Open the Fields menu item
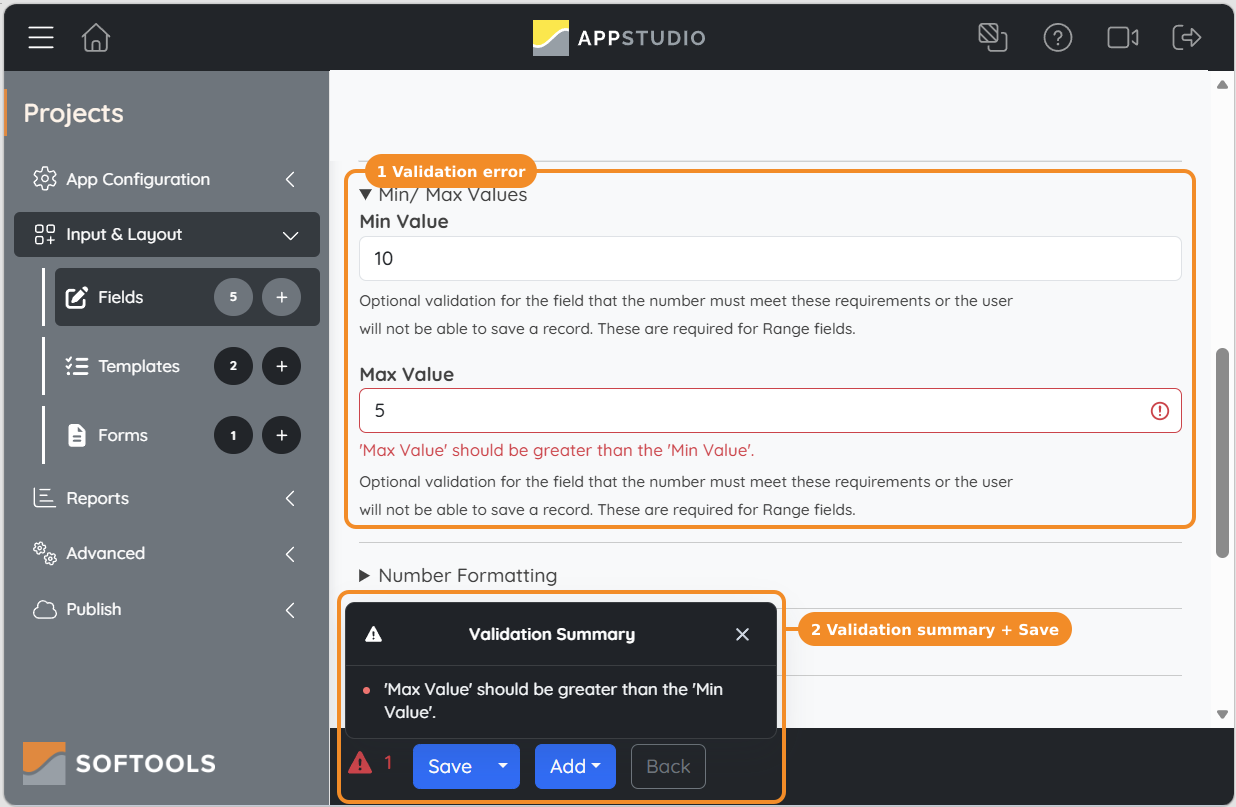Image resolution: width=1236 pixels, height=807 pixels. (187, 297)
